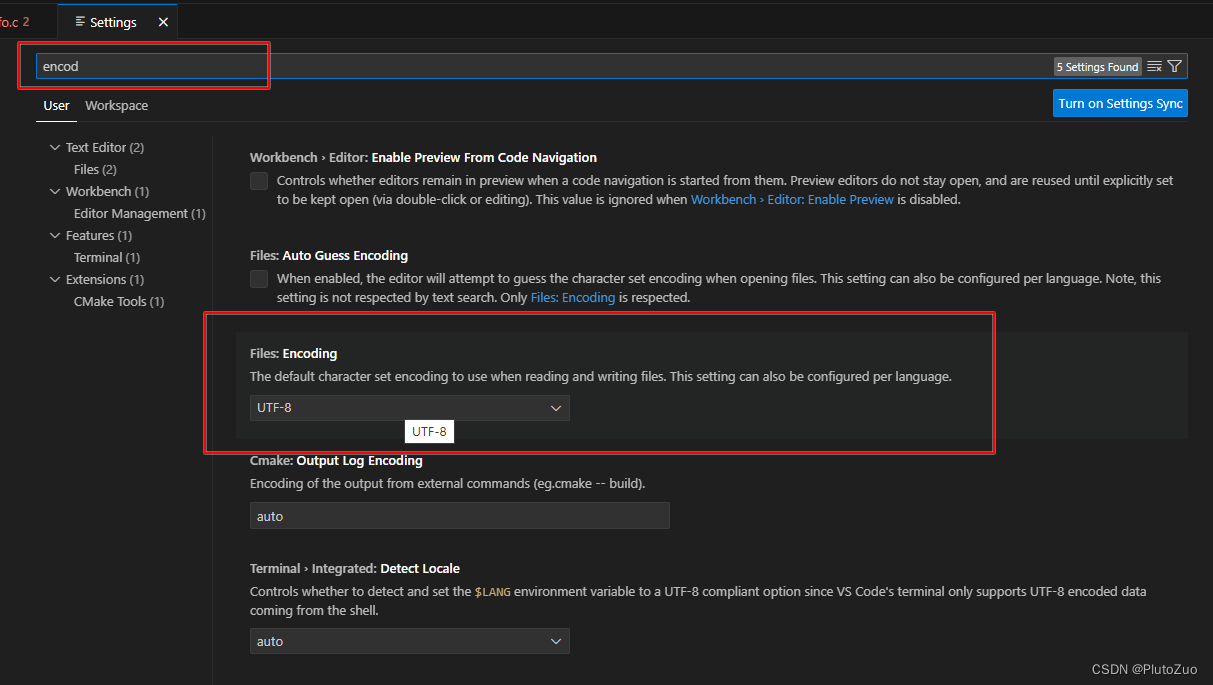The image size is (1213, 685).
Task: Collapse the Extensions tree group
Action: (55, 279)
